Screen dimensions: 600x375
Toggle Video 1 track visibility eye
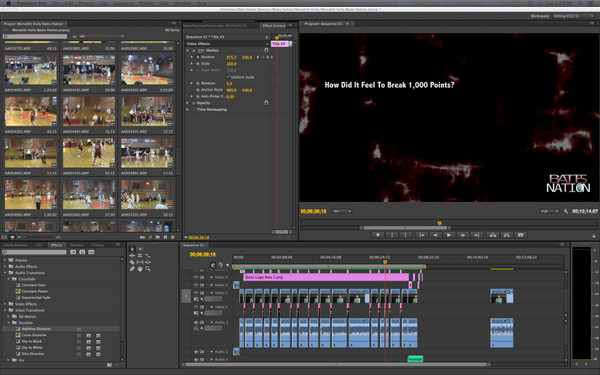196,307
